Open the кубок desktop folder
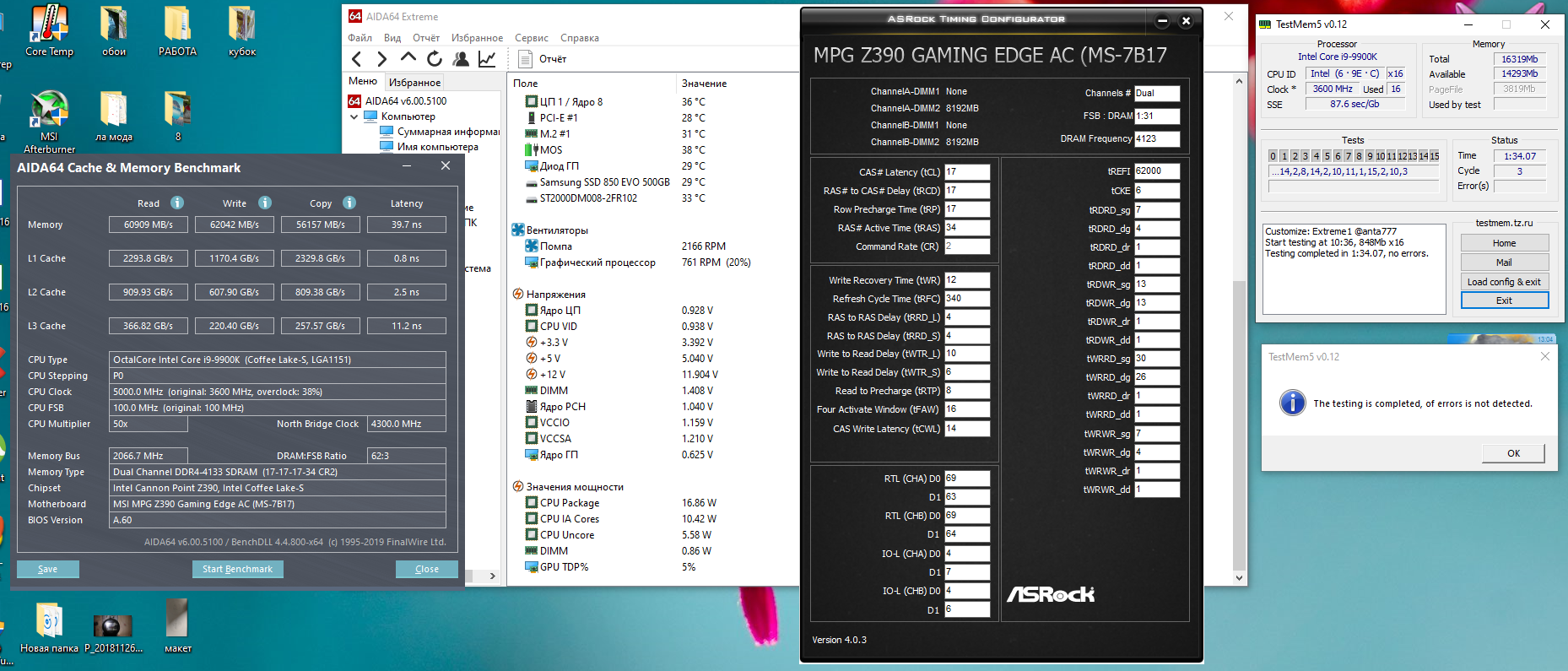 tap(242, 31)
